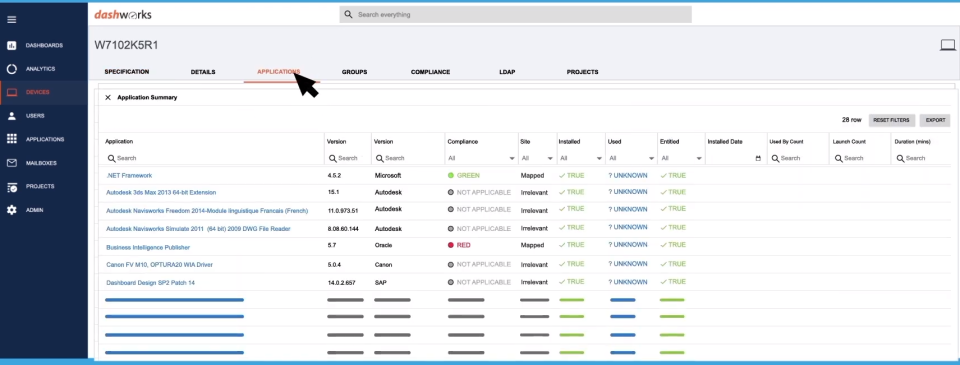Click the Installed Date filter field
Image resolution: width=960 pixels, height=365 pixels.
(x=735, y=158)
